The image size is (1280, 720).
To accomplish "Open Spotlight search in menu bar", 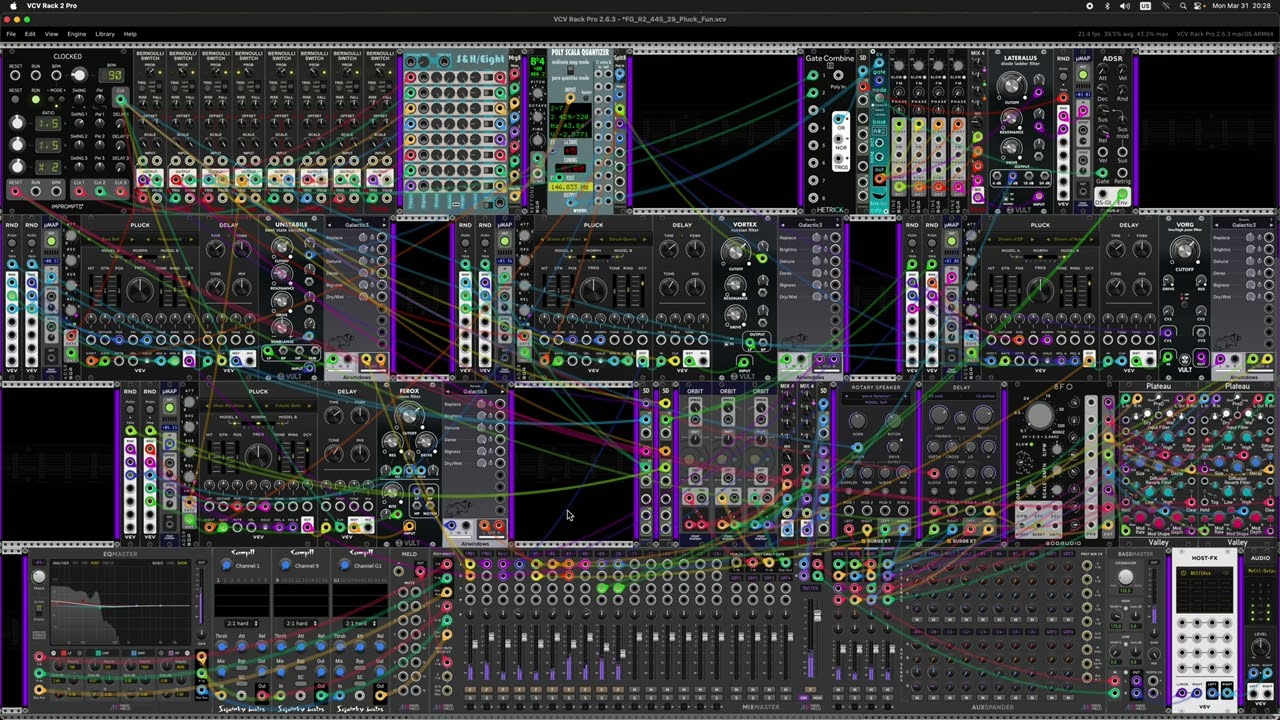I will click(1183, 6).
